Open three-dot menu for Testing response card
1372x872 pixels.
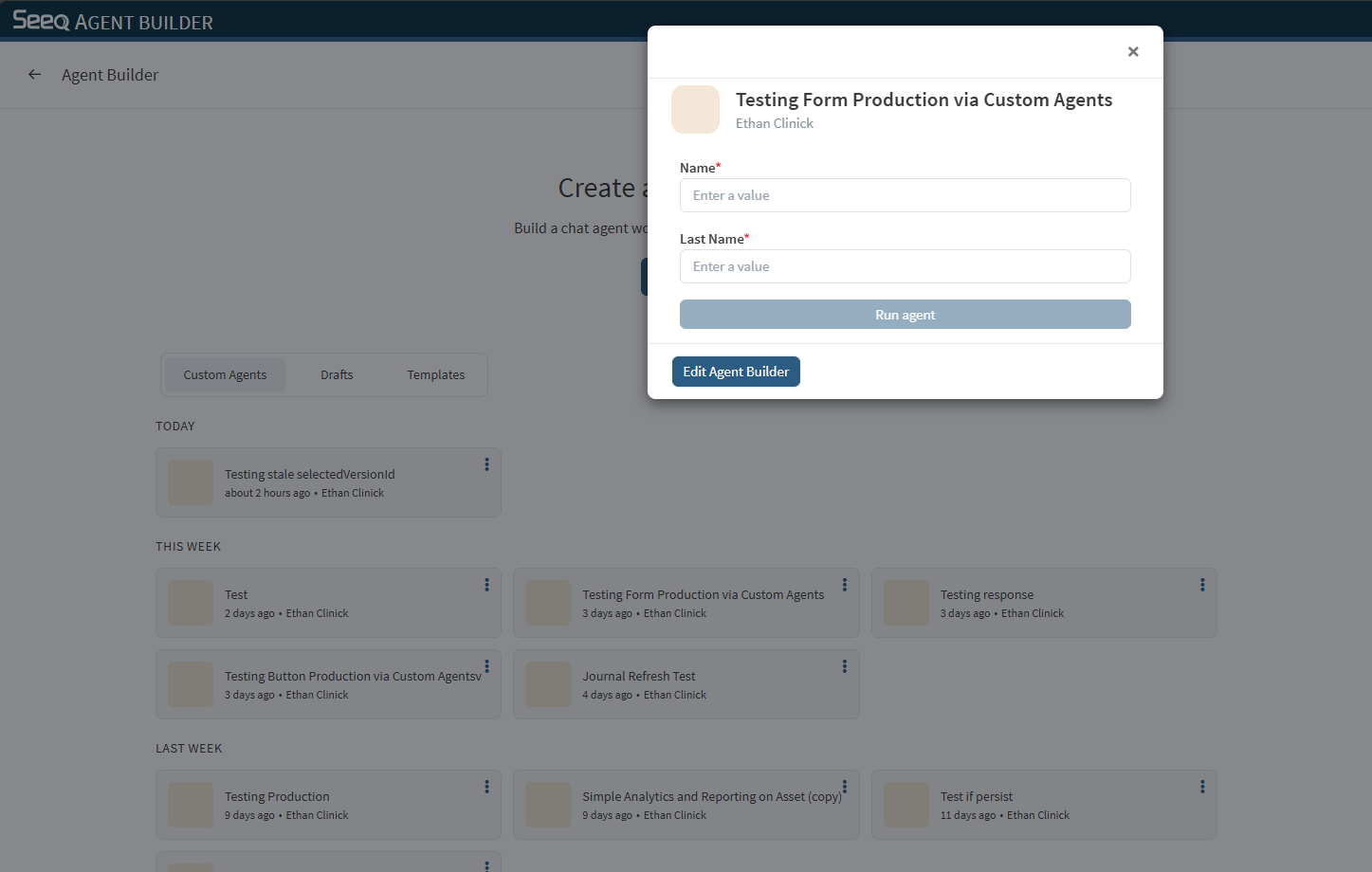pos(1202,585)
